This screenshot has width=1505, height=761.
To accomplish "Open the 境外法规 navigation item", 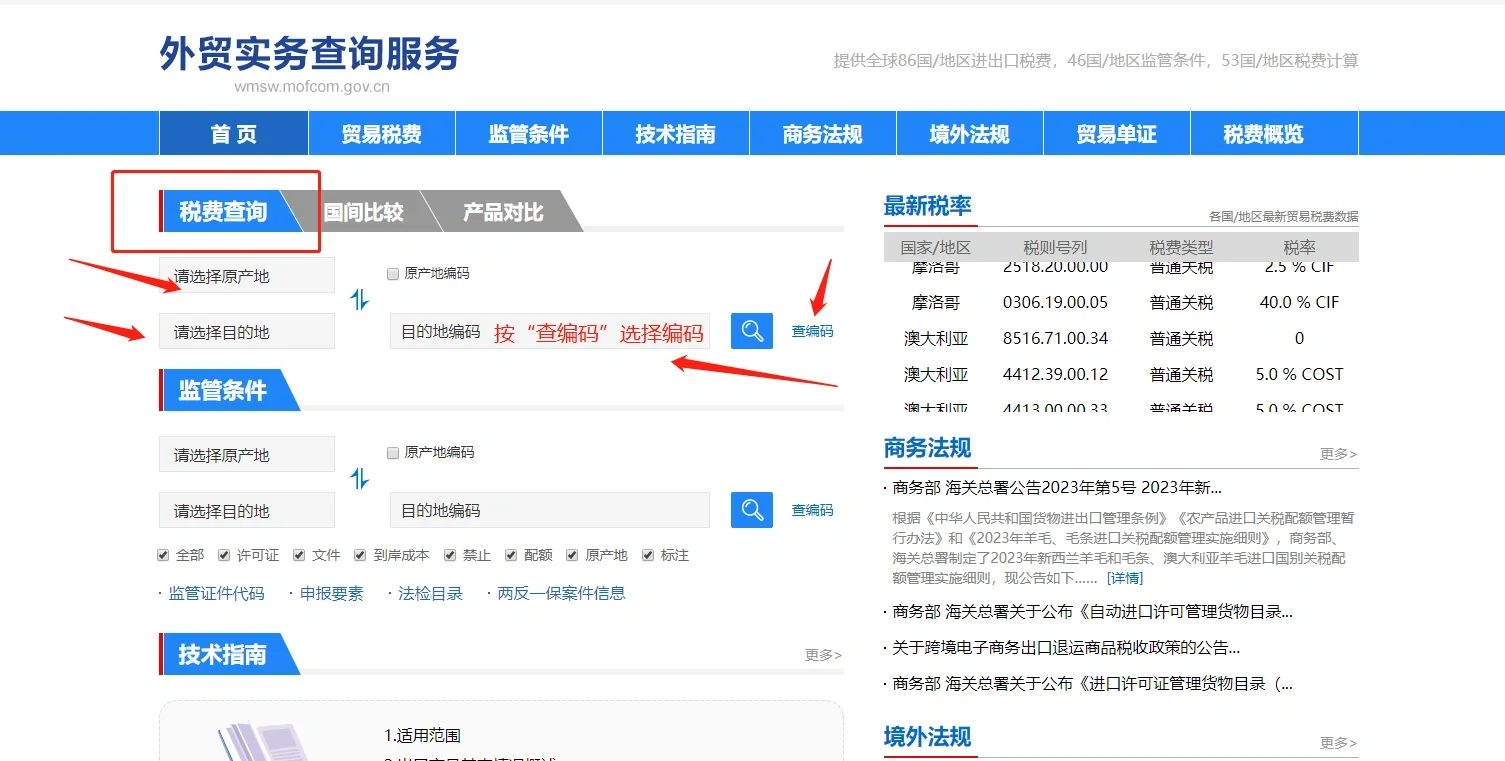I will (x=969, y=134).
